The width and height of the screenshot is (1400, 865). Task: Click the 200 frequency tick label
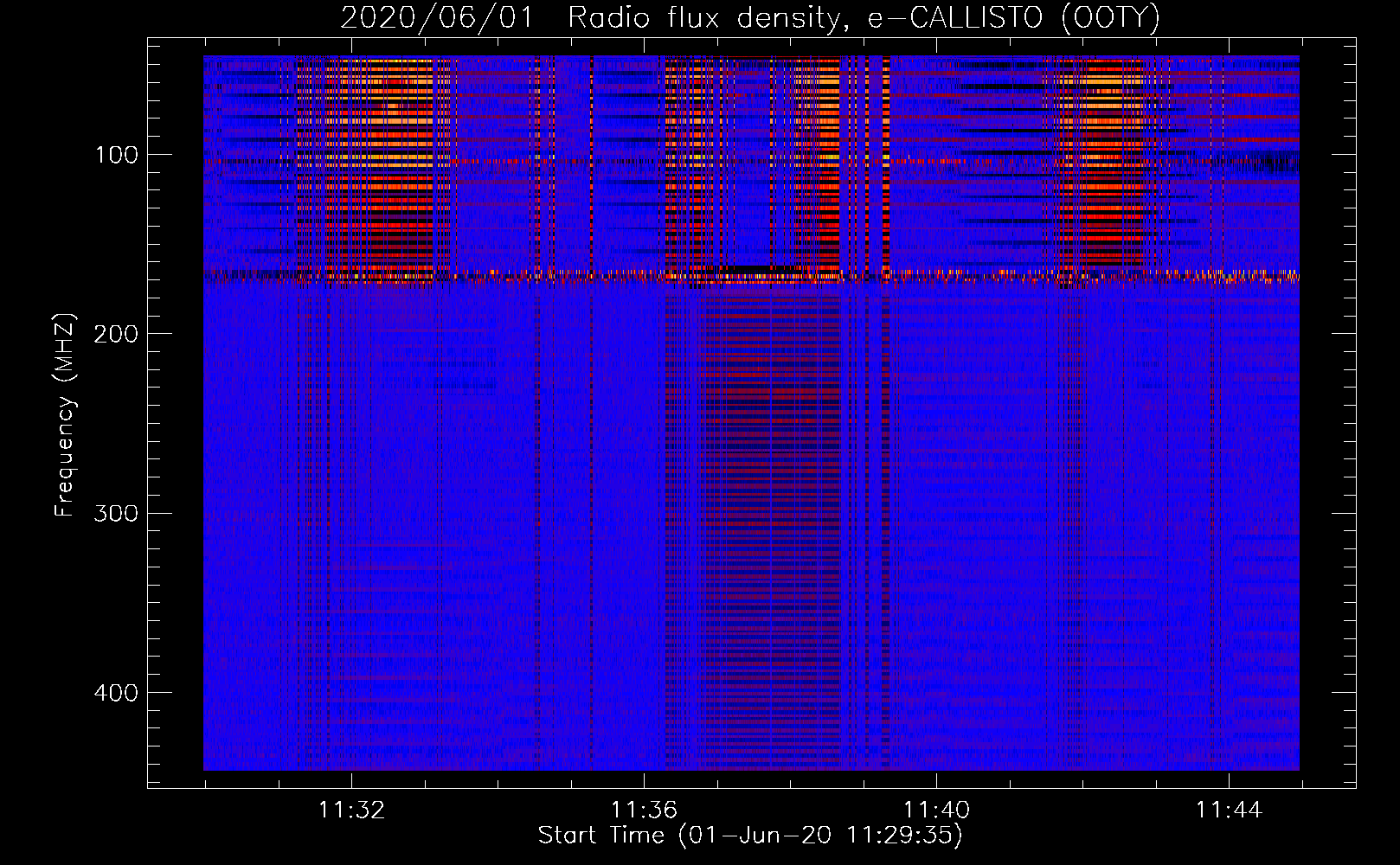pyautogui.click(x=116, y=334)
